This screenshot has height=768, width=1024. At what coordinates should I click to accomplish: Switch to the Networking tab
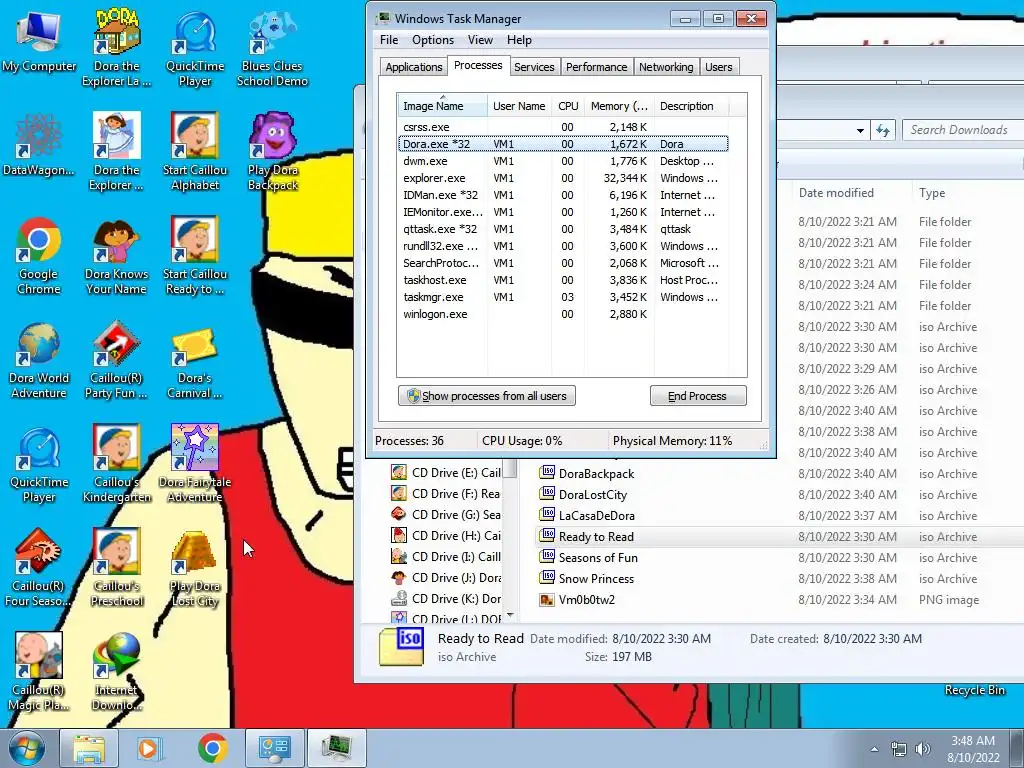pos(666,67)
